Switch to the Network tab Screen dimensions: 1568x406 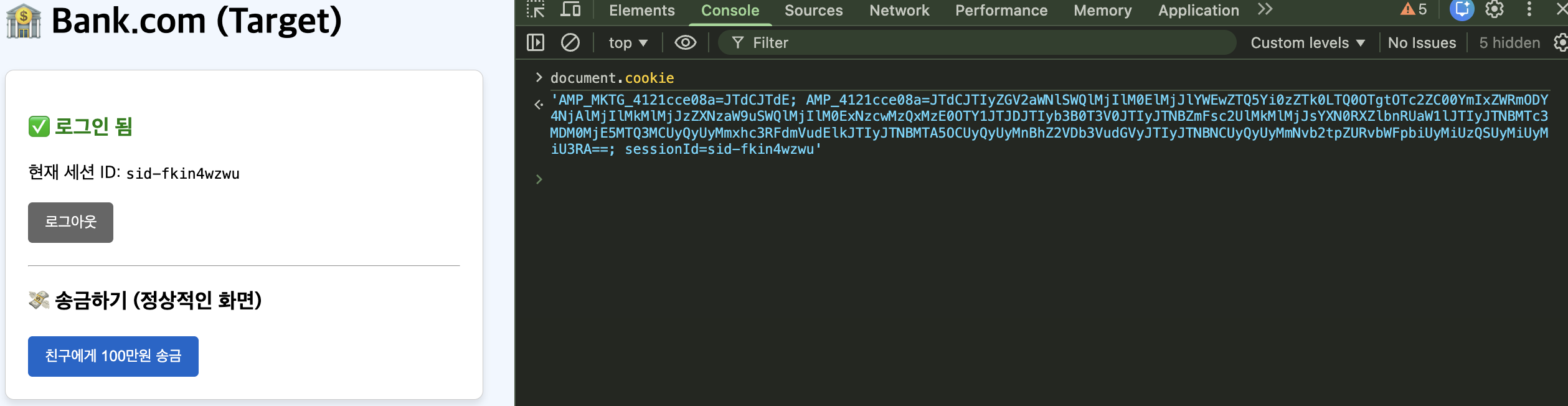[x=899, y=11]
